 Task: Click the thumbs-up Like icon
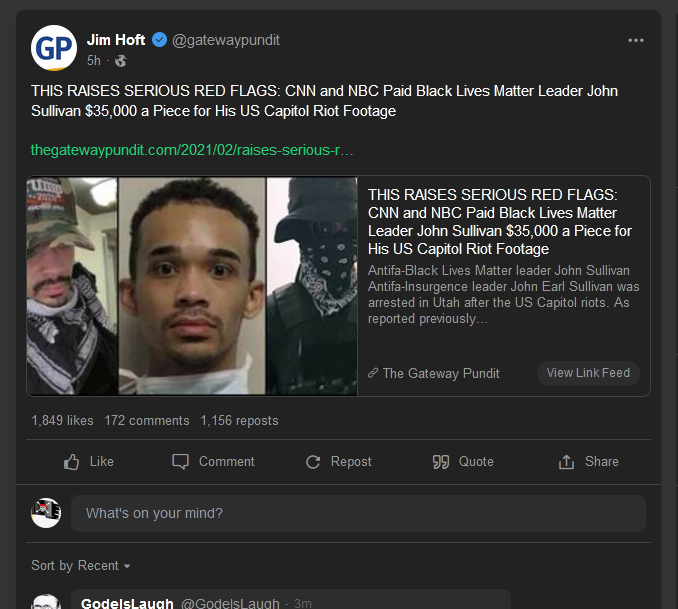pos(71,462)
